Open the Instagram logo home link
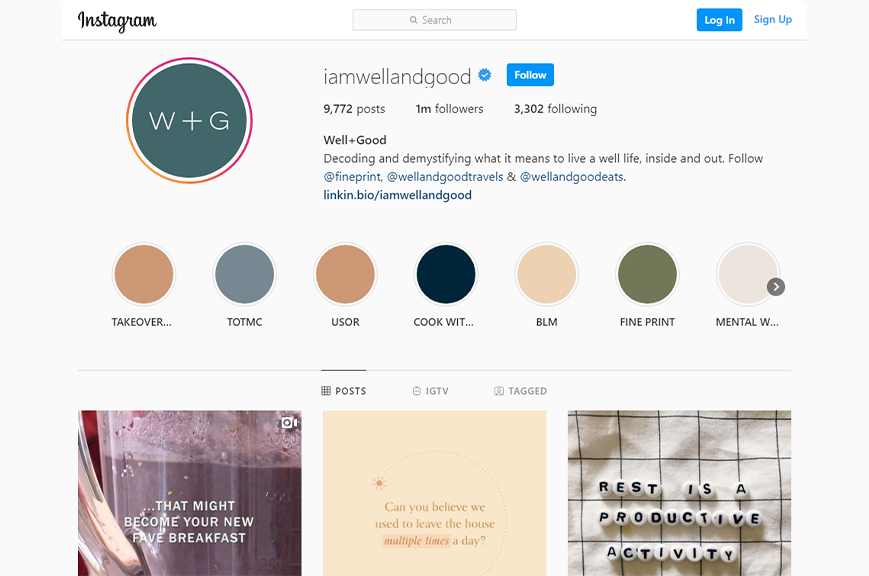This screenshot has height=576, width=869. click(x=117, y=21)
